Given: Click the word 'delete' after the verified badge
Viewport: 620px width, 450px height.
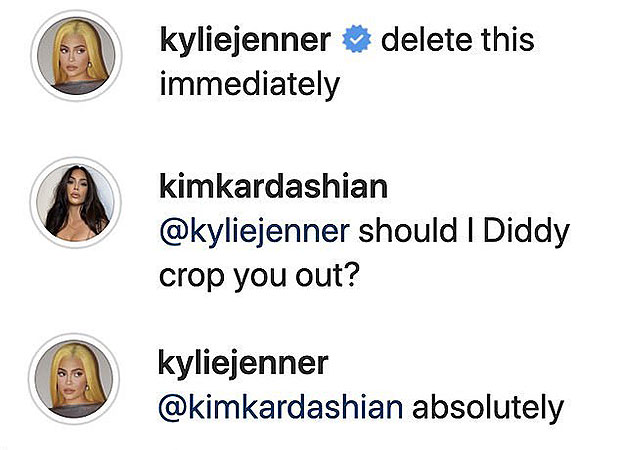Looking at the screenshot, I should pos(427,40).
